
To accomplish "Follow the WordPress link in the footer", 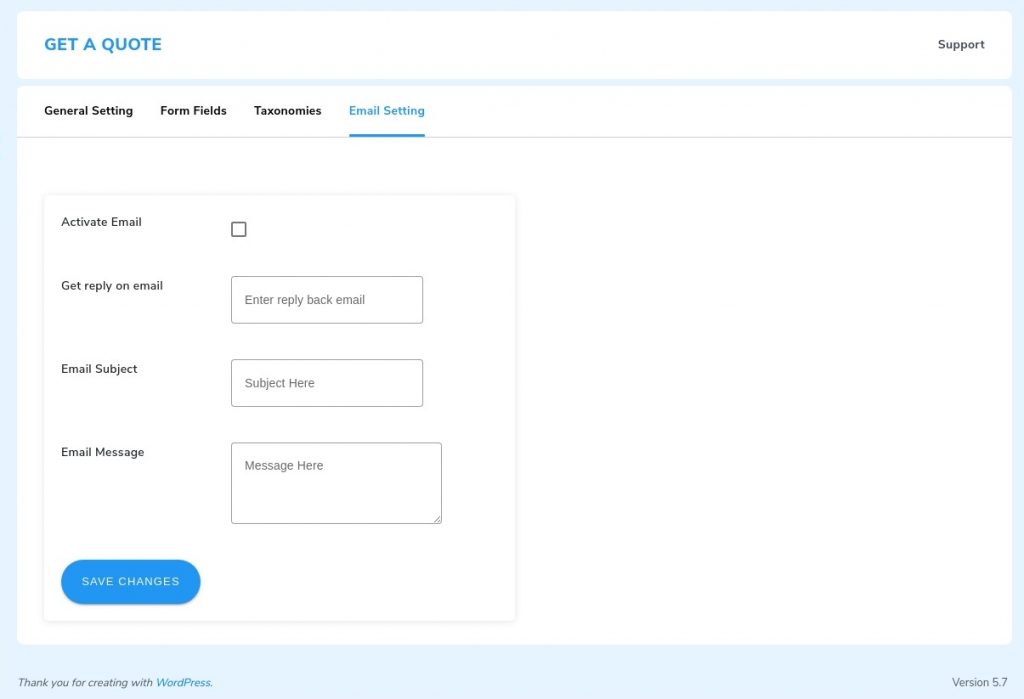I will [183, 682].
